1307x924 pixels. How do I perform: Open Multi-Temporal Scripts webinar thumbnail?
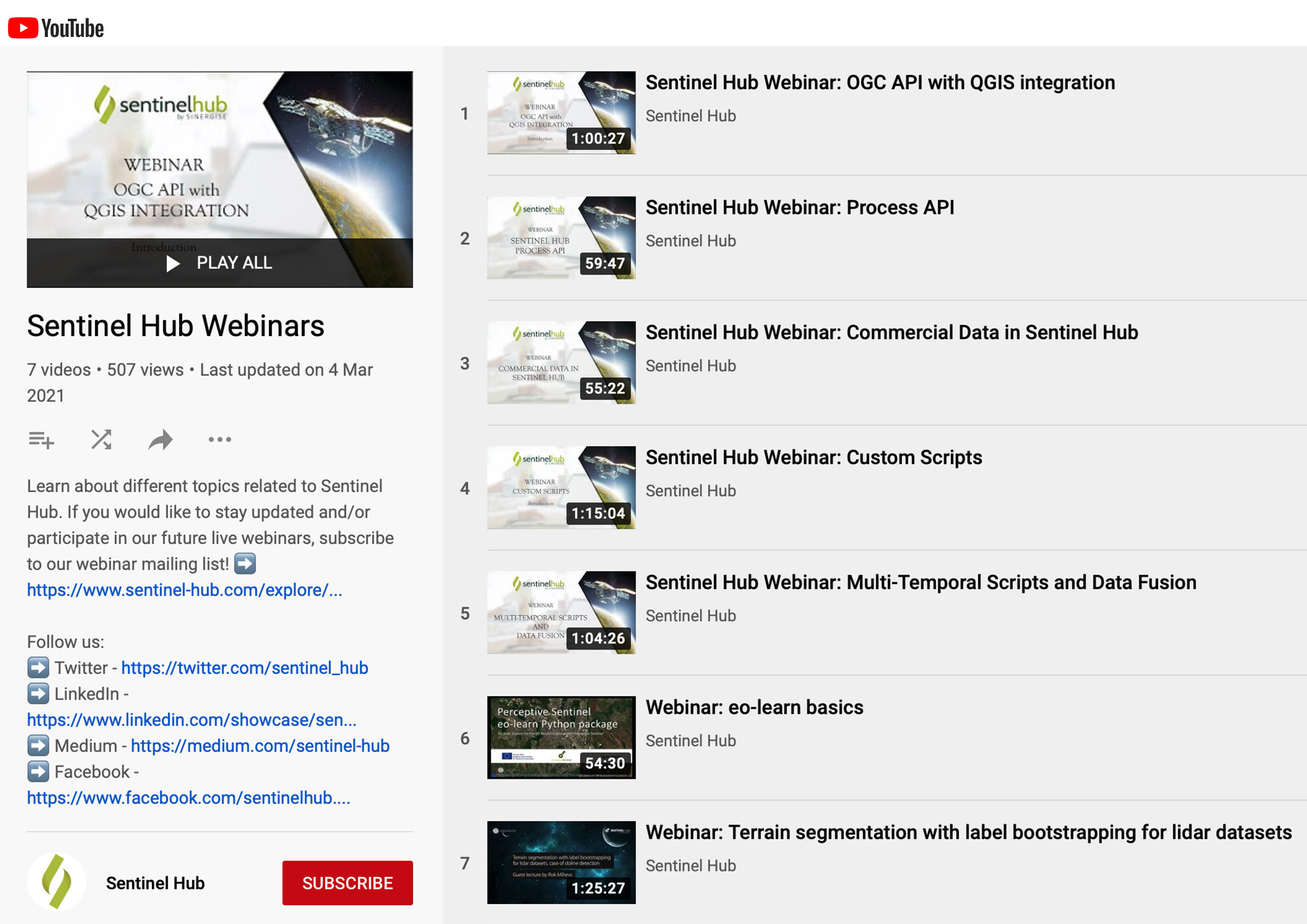pyautogui.click(x=561, y=612)
